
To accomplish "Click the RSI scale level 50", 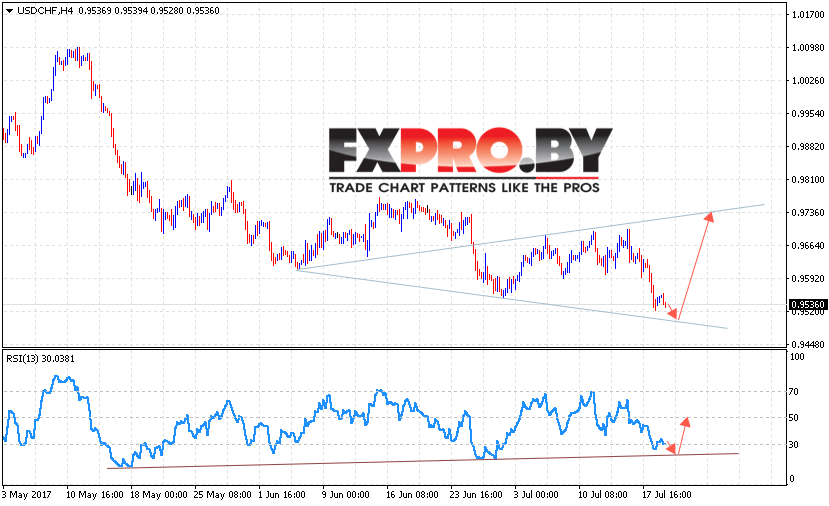I will click(x=794, y=418).
